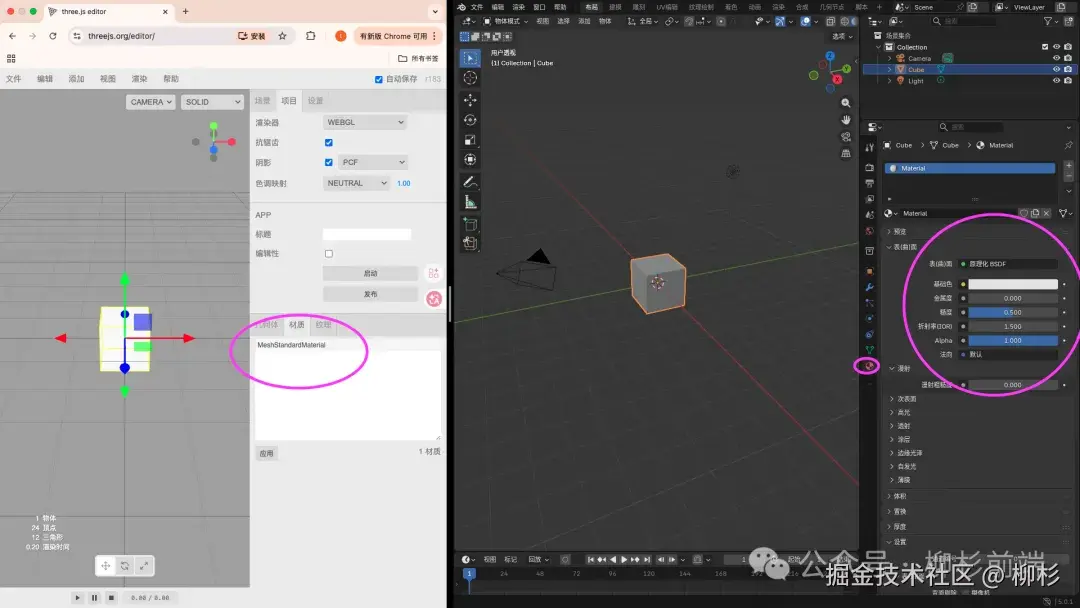Open the Material properties tab icon

[x=869, y=365]
